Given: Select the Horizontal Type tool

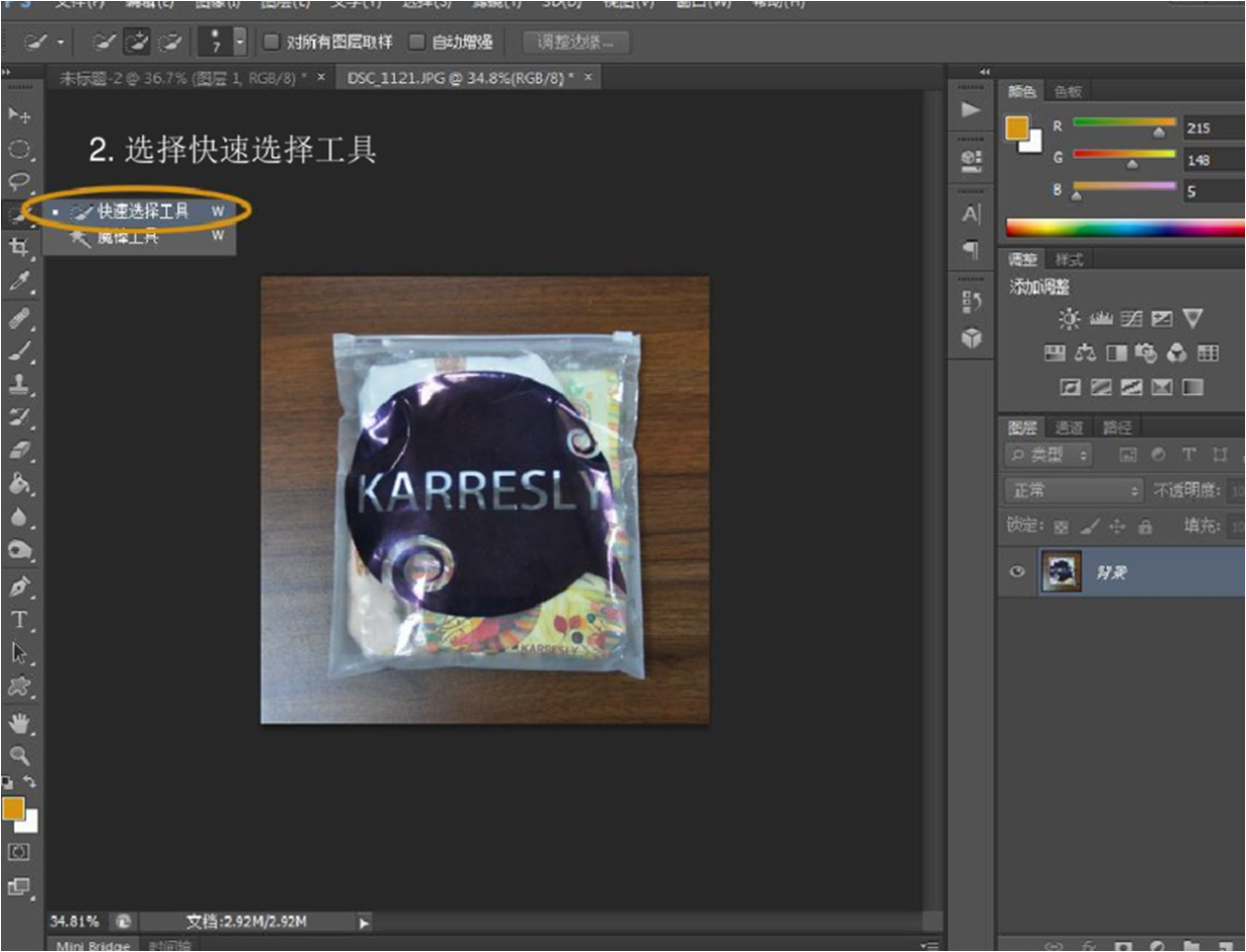Looking at the screenshot, I should (19, 620).
